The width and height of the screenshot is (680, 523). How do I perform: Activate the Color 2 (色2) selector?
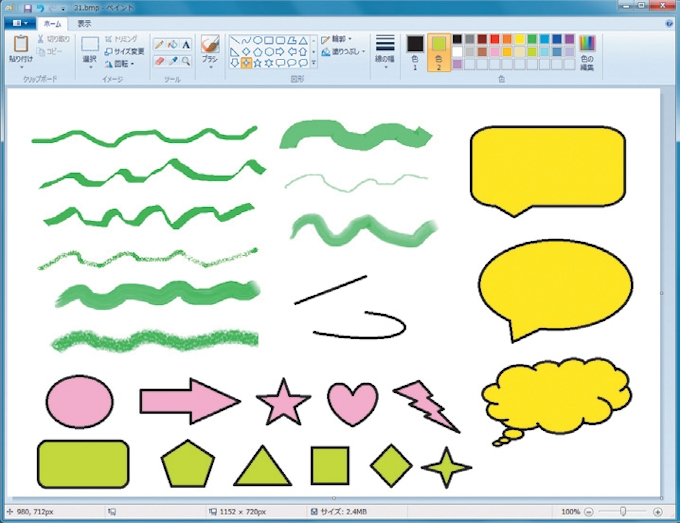(x=439, y=50)
